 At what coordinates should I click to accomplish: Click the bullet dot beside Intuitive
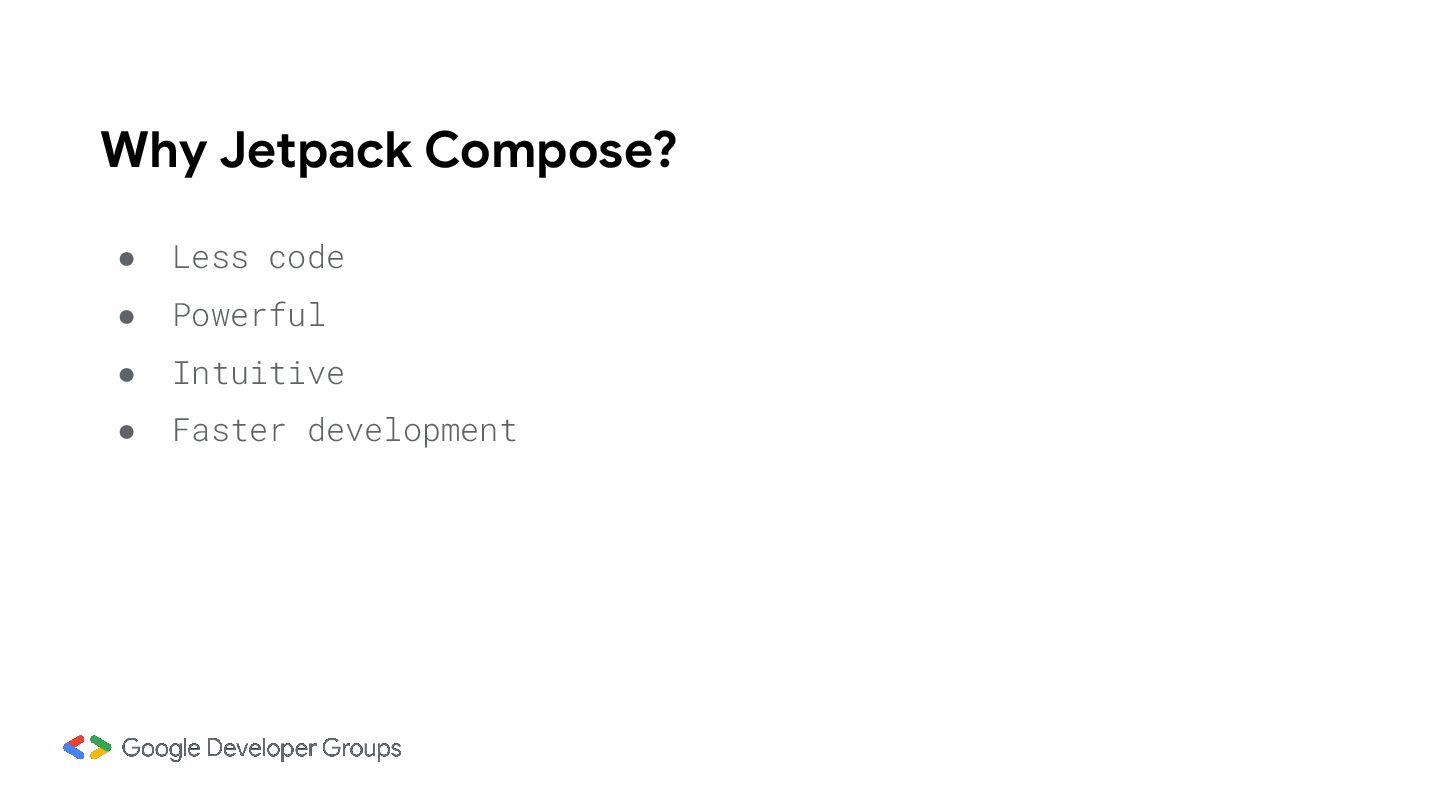[127, 375]
